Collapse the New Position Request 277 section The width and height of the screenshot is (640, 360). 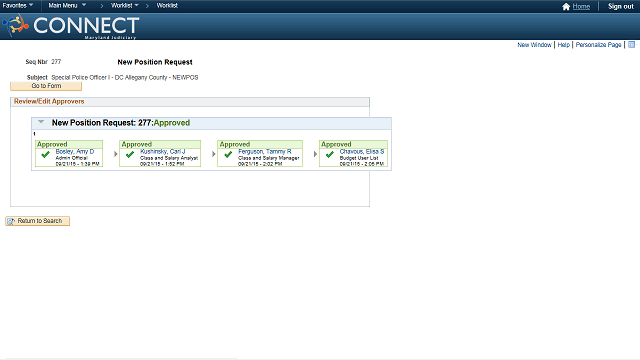point(41,122)
